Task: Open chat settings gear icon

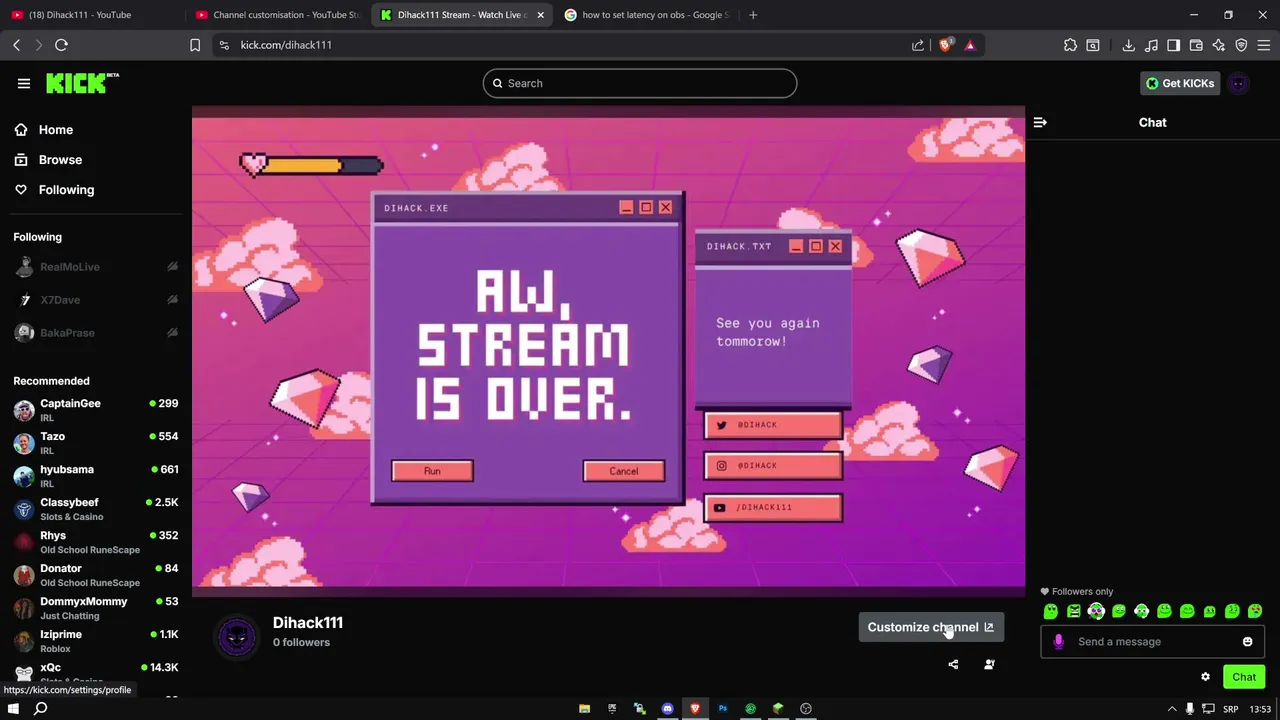Action: pyautogui.click(x=1205, y=677)
